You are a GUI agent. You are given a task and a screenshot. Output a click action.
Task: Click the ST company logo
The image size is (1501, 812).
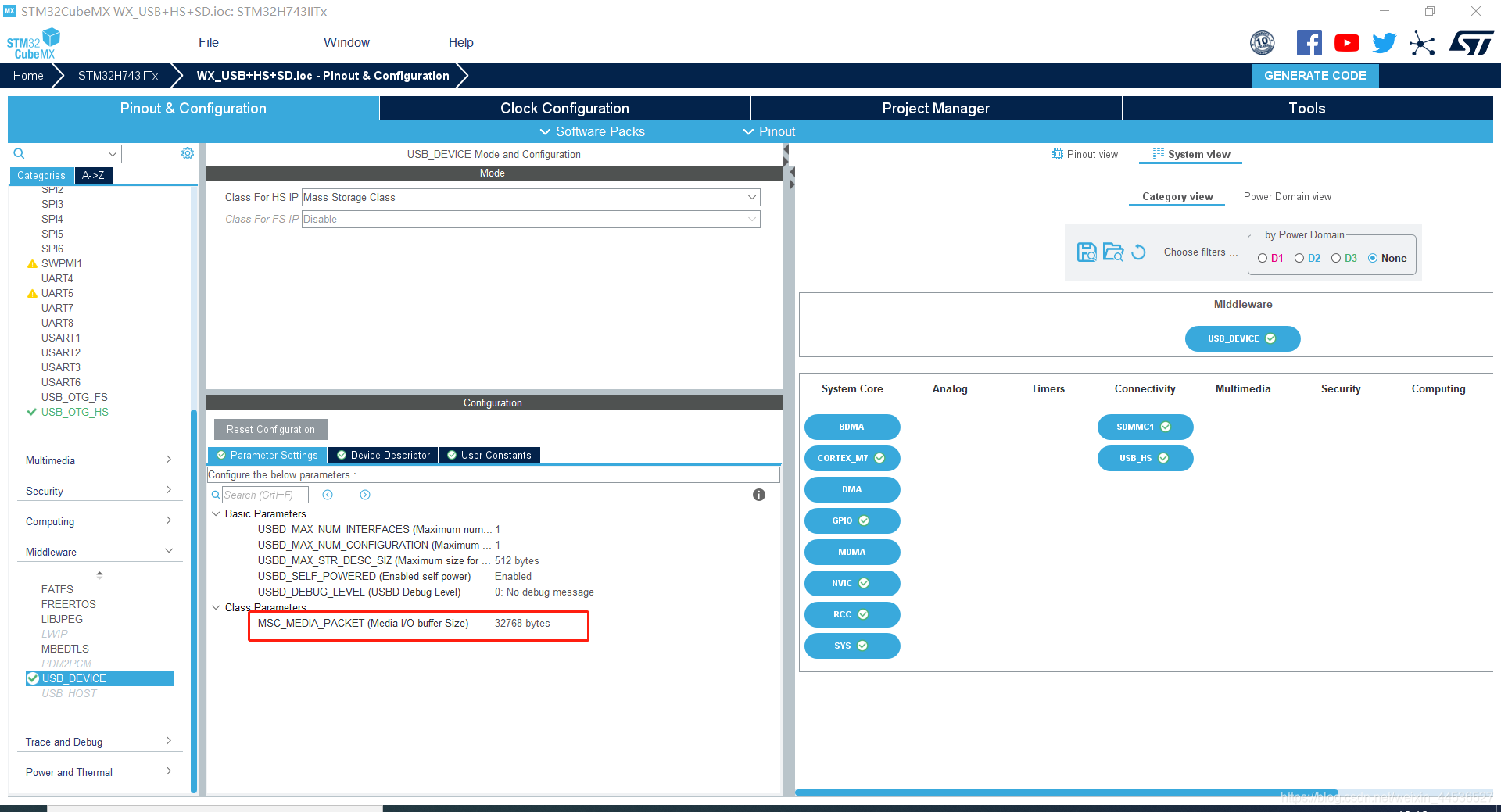(x=1471, y=43)
